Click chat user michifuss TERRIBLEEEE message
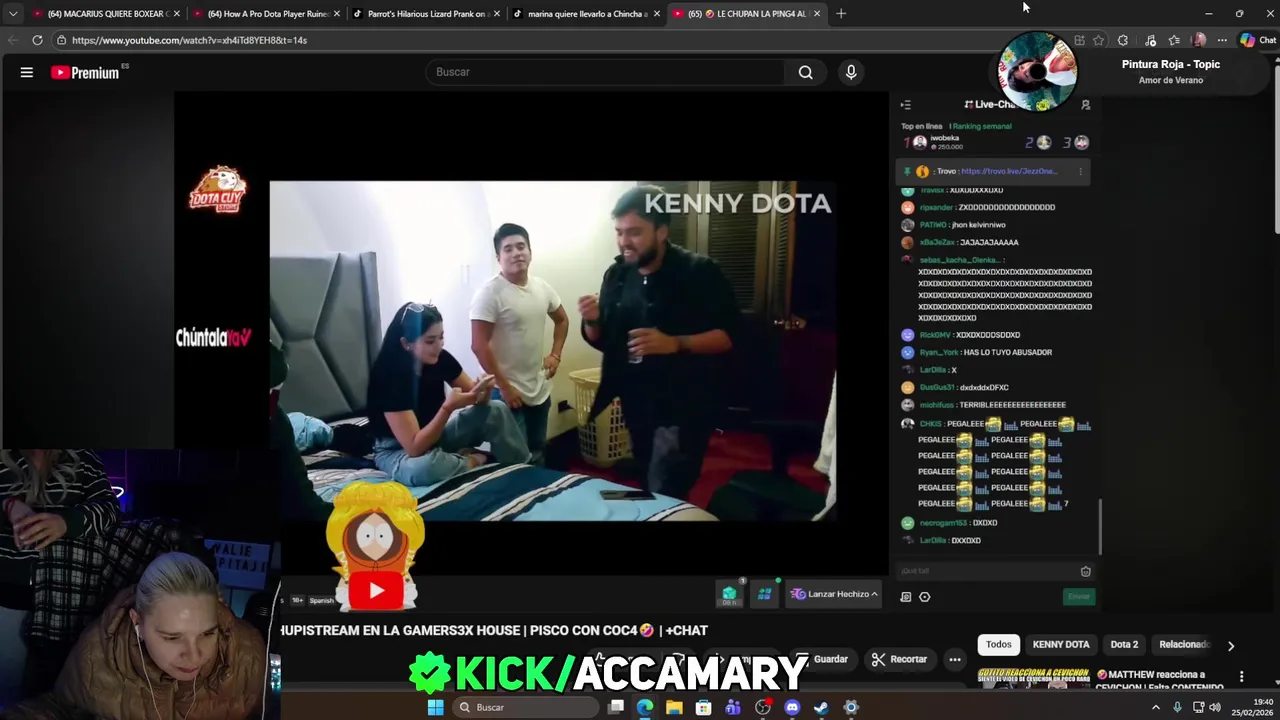The height and width of the screenshot is (720, 1280). click(983, 405)
